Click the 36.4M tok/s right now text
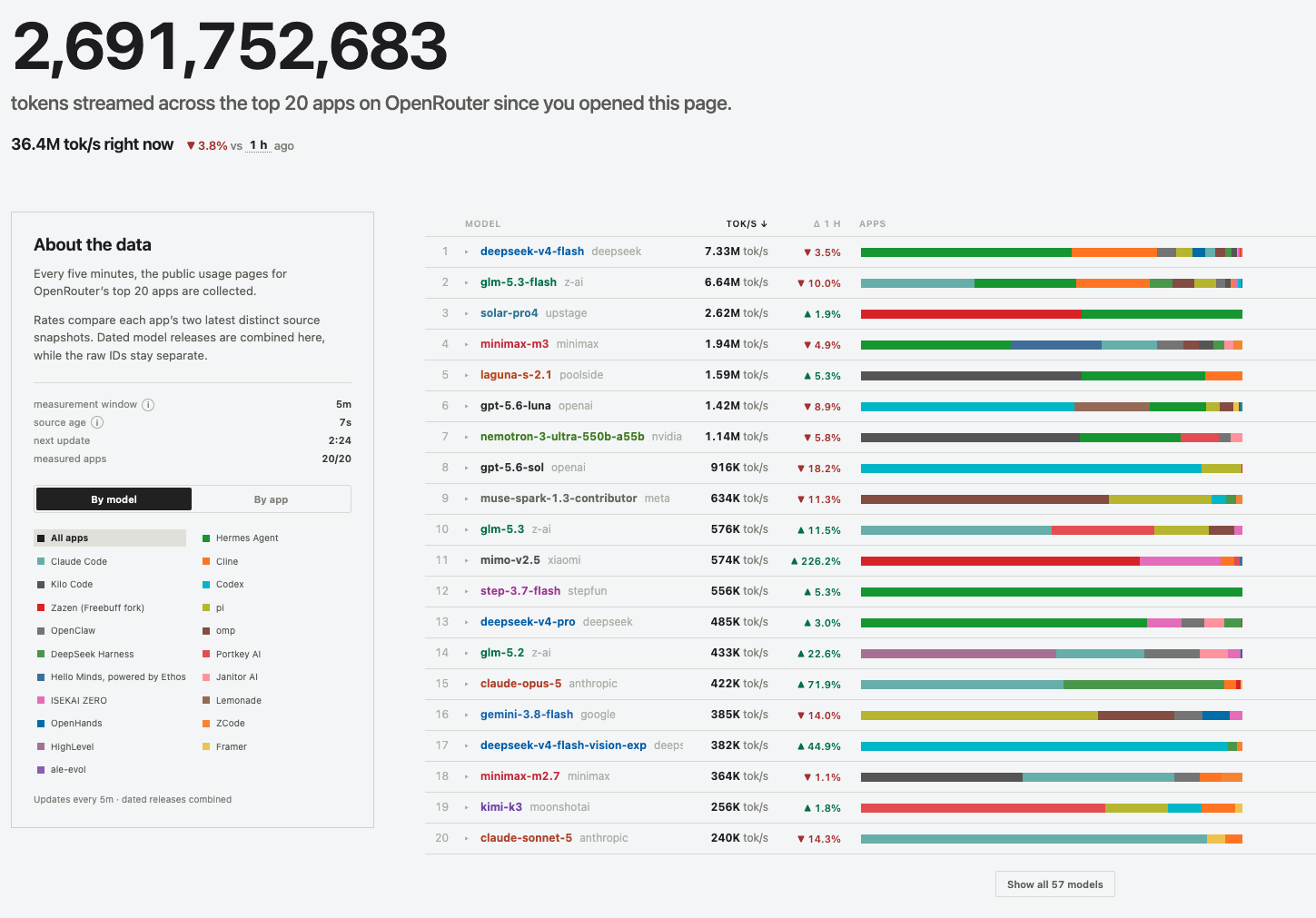Image resolution: width=1316 pixels, height=918 pixels. [x=92, y=144]
